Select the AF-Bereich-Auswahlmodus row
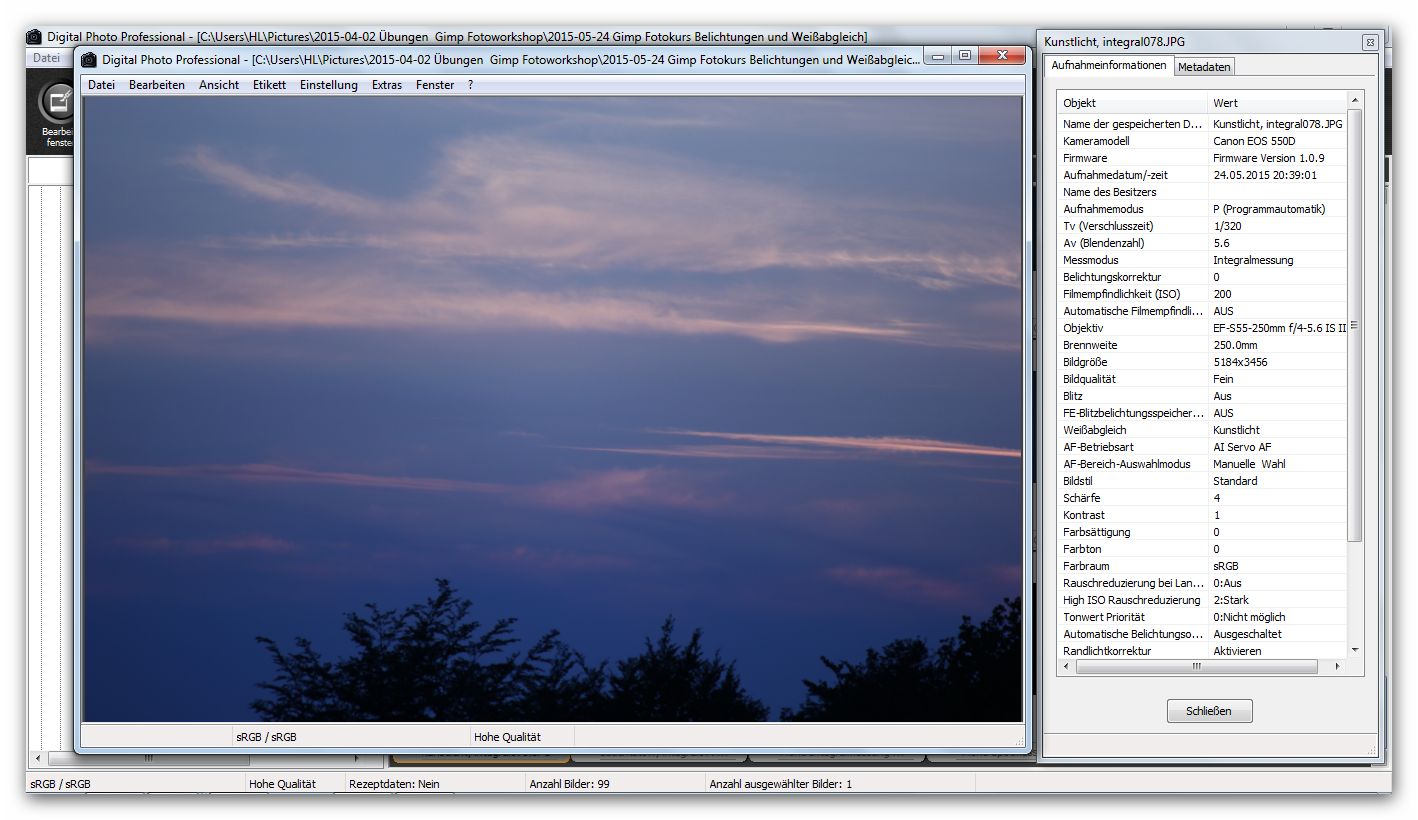The width and height of the screenshot is (1418, 820). pyautogui.click(x=1202, y=464)
